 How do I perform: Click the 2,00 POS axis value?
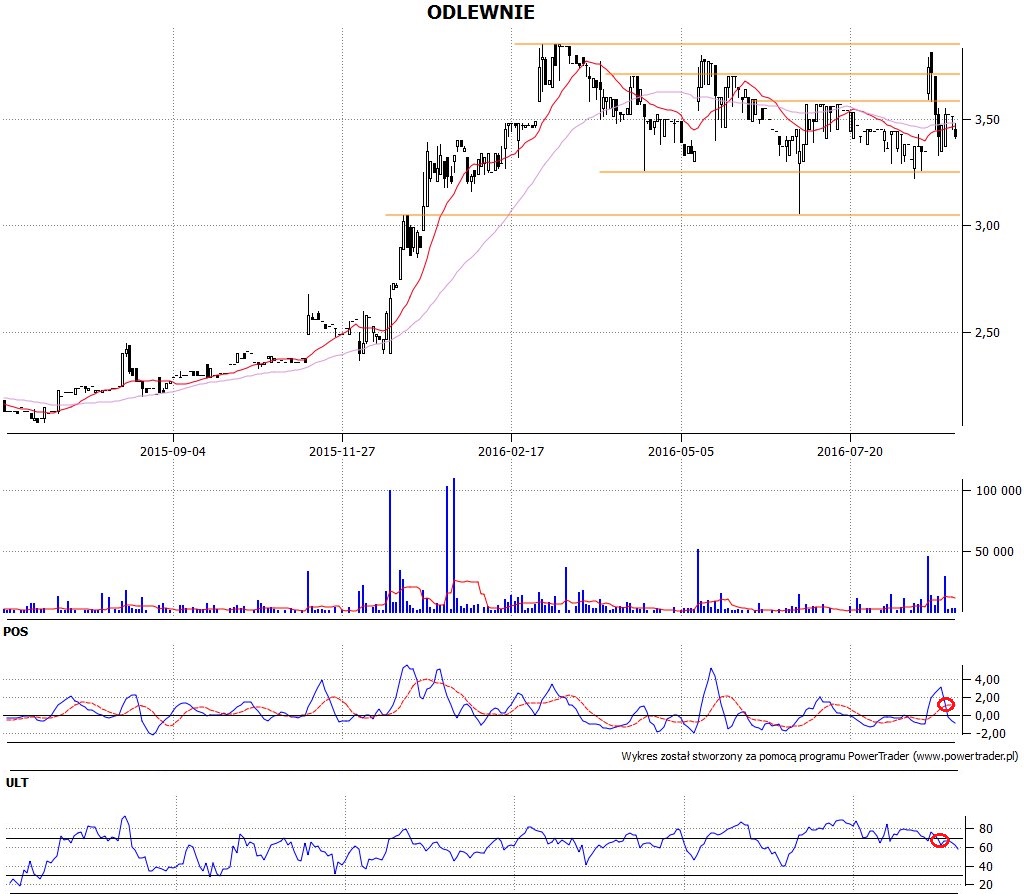click(987, 697)
